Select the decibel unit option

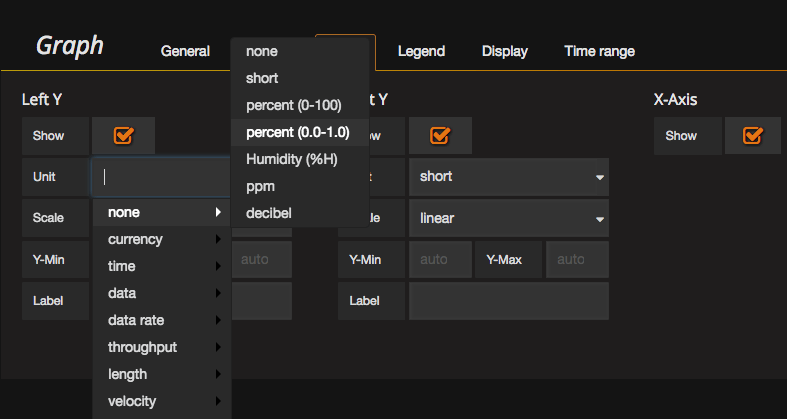pyautogui.click(x=270, y=213)
